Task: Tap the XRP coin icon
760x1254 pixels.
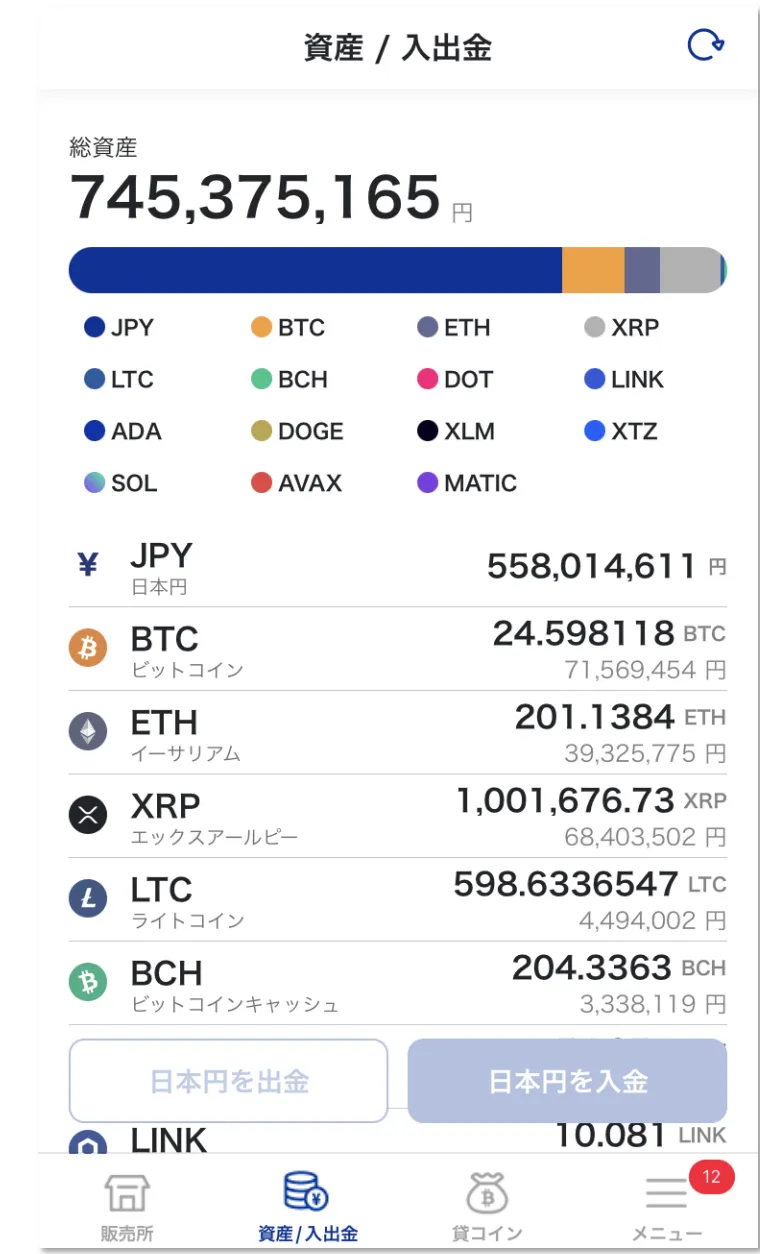Action: click(88, 816)
